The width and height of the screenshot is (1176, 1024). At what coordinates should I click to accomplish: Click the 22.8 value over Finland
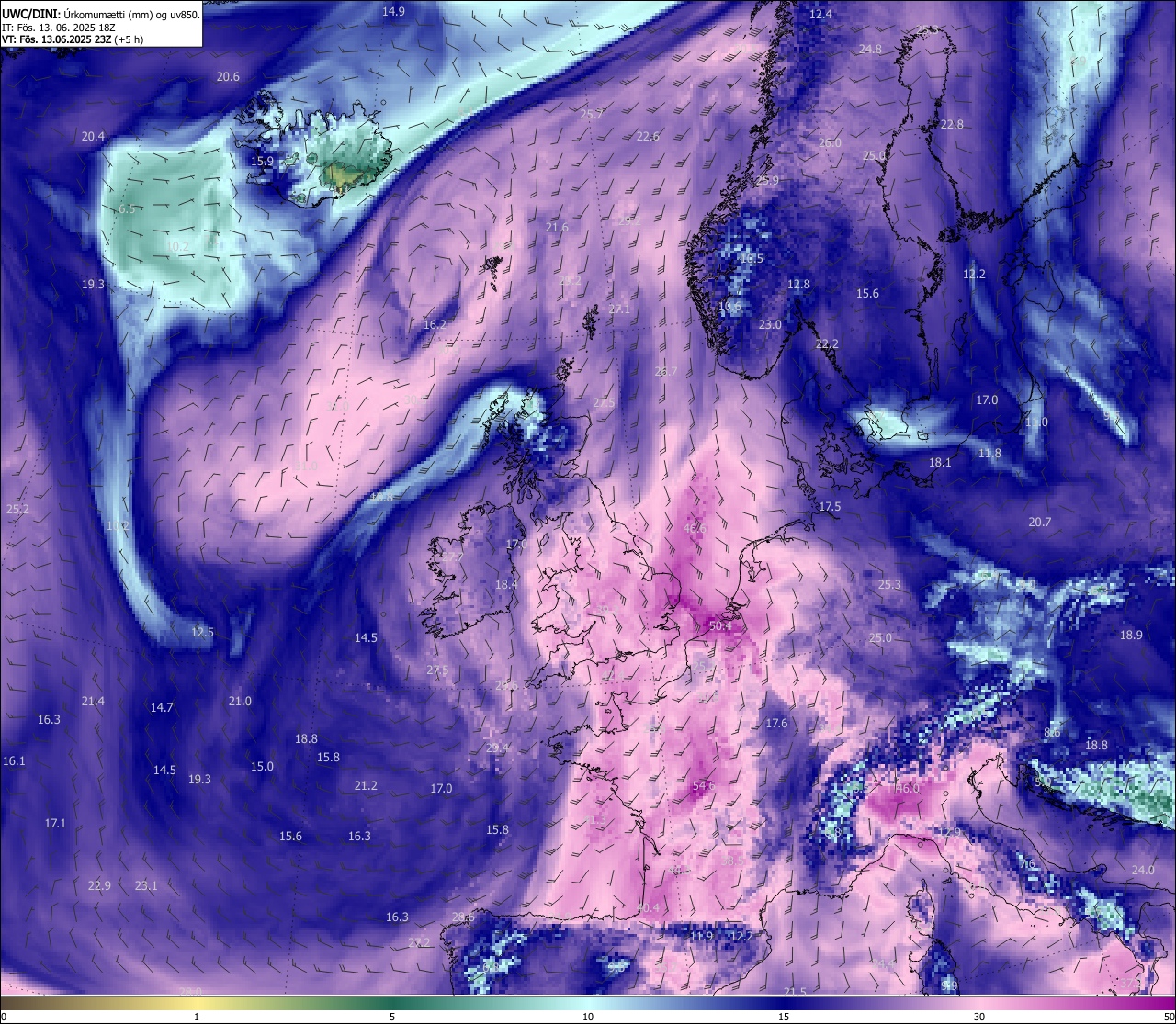point(951,124)
